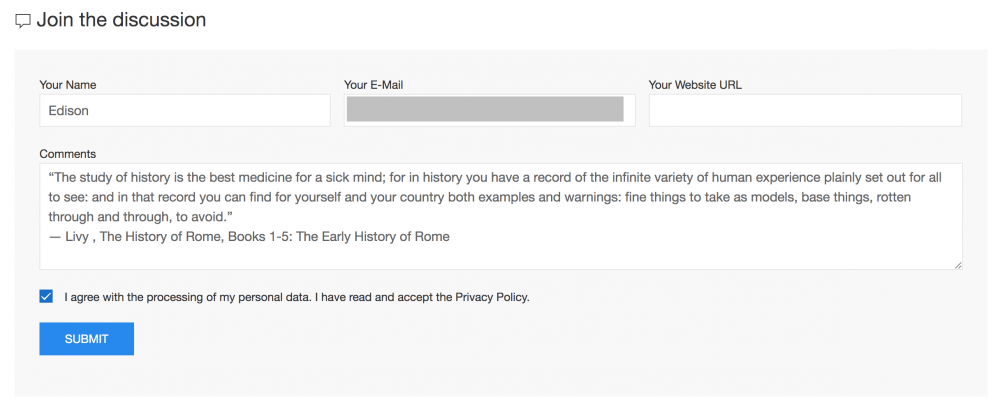This screenshot has width=1000, height=408.
Task: Click the speech bubble icon beside the heading
Action: coord(23,21)
